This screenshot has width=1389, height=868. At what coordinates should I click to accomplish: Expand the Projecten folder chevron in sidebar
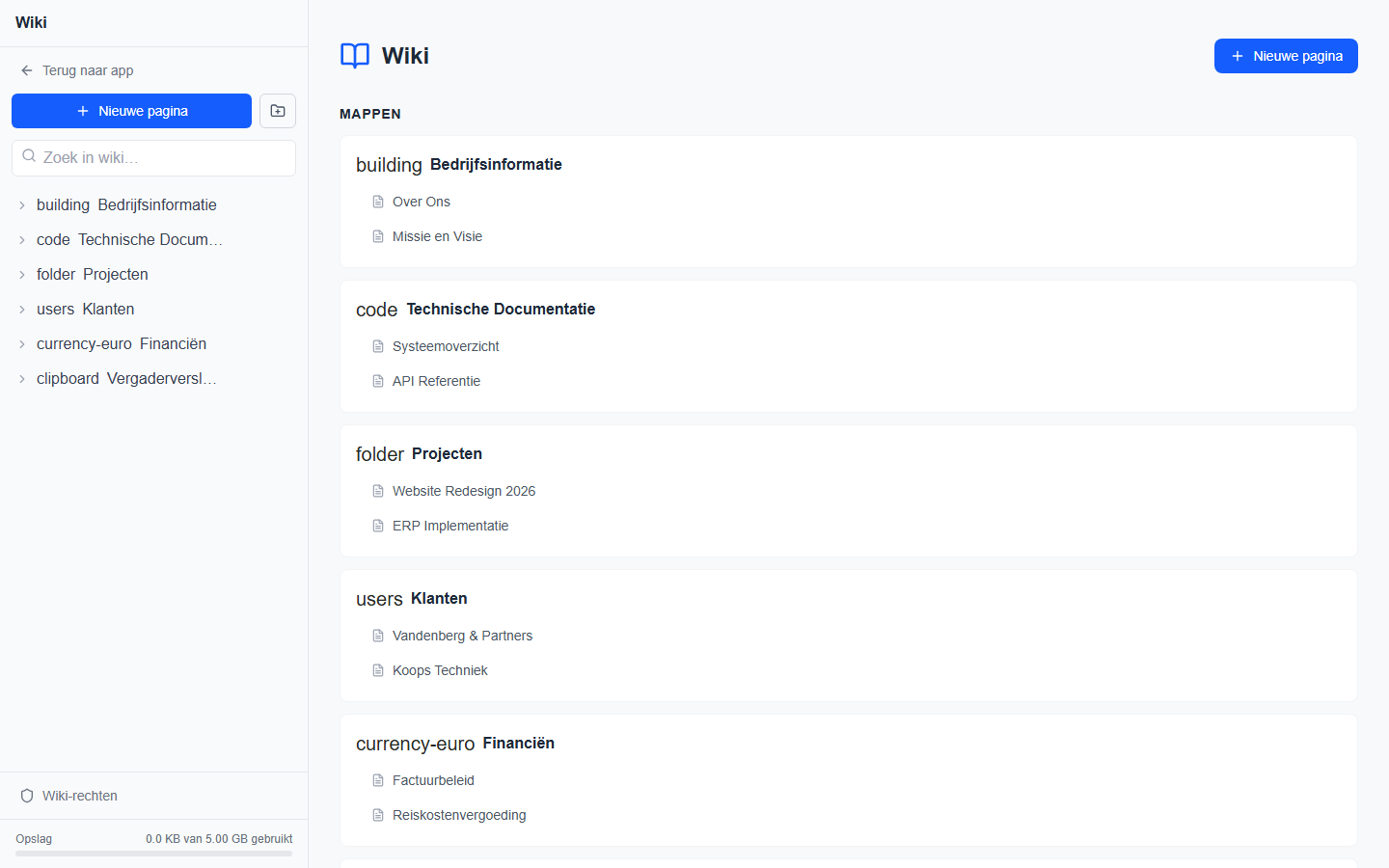22,275
